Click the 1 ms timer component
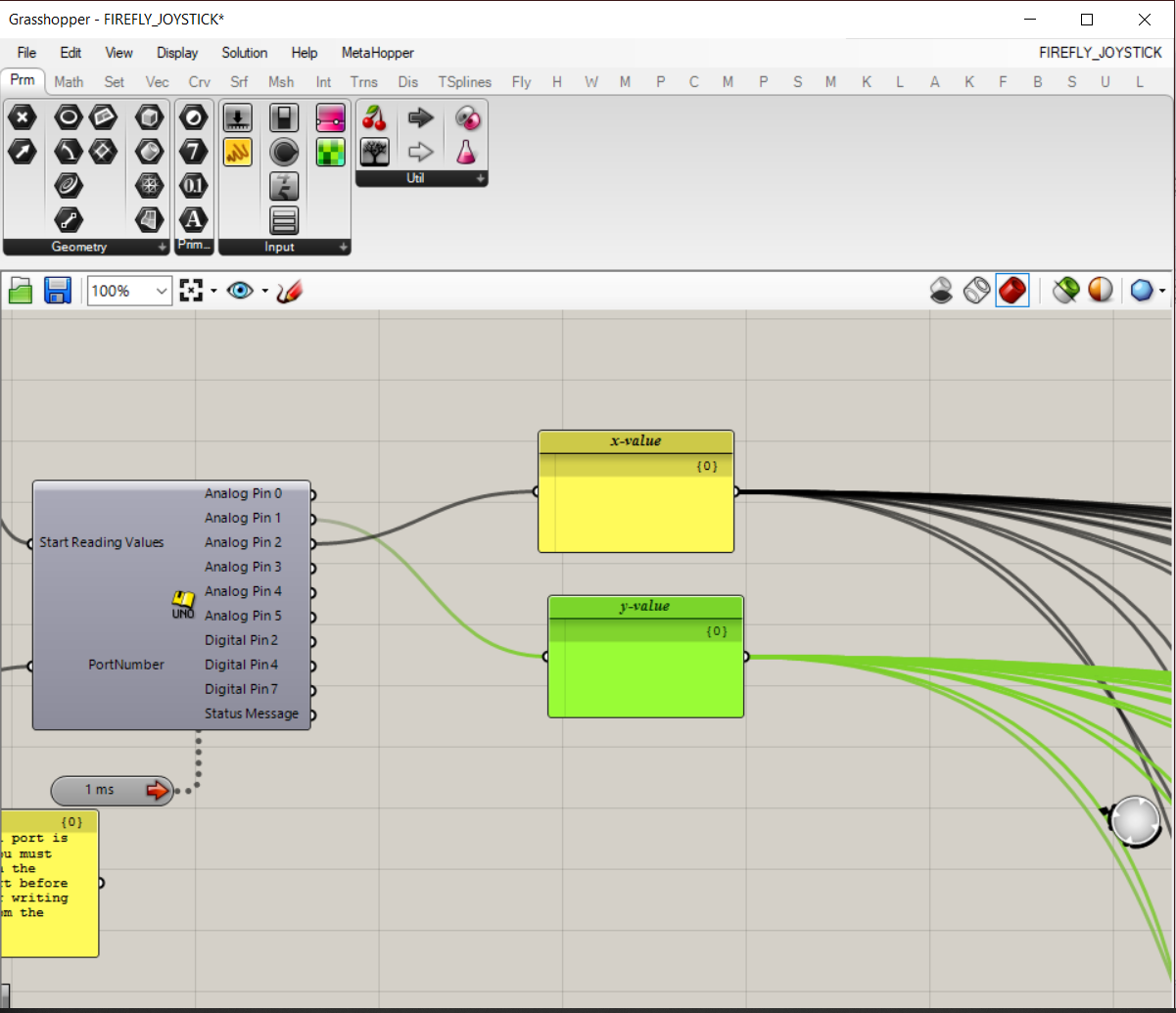The image size is (1176, 1013). click(x=113, y=790)
